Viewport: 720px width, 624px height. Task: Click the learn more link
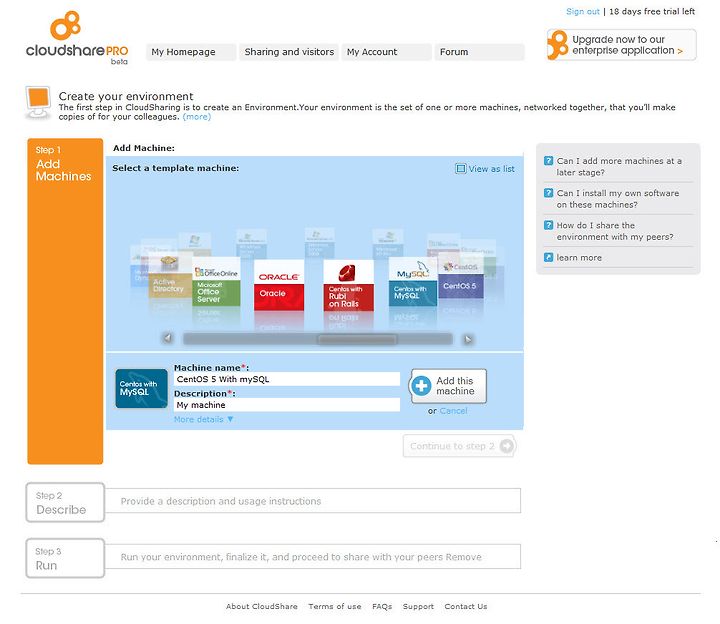click(579, 258)
